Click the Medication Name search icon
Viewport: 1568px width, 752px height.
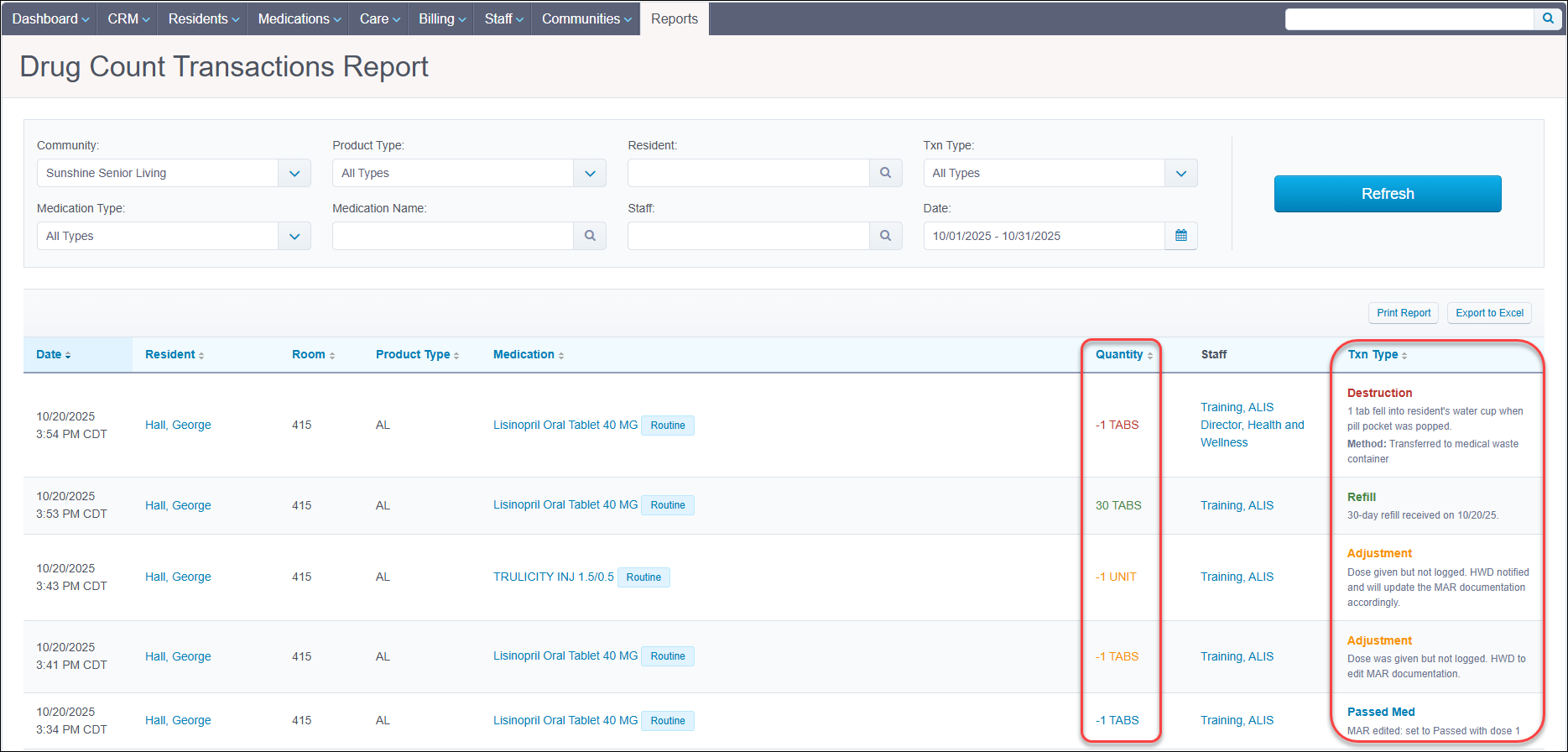coord(590,236)
